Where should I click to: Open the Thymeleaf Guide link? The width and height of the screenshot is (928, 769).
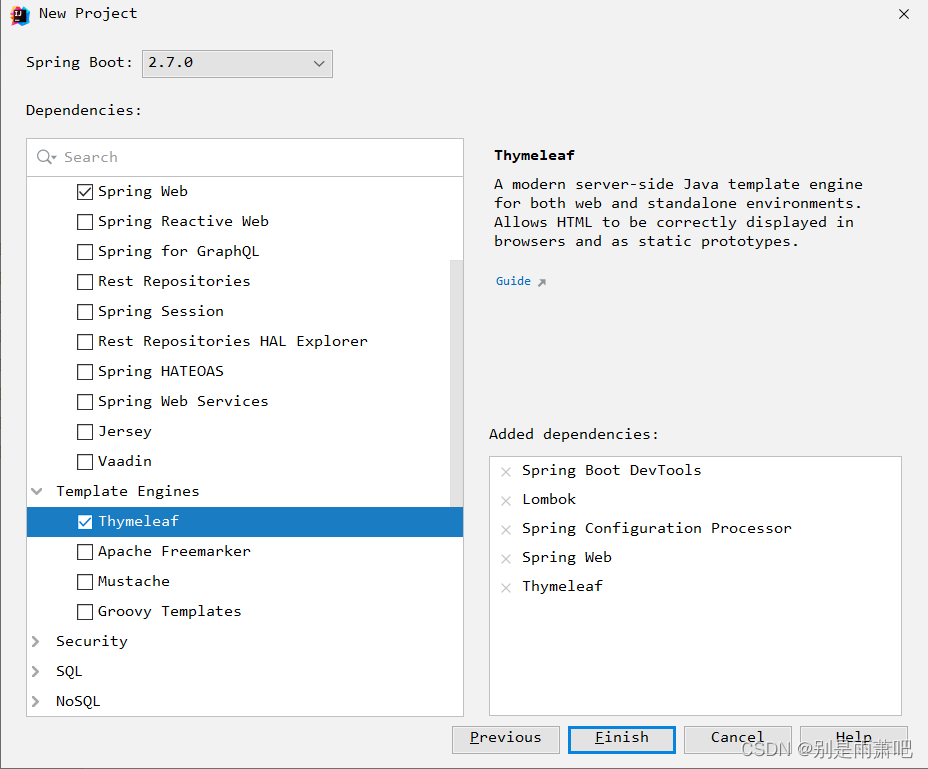coord(513,281)
